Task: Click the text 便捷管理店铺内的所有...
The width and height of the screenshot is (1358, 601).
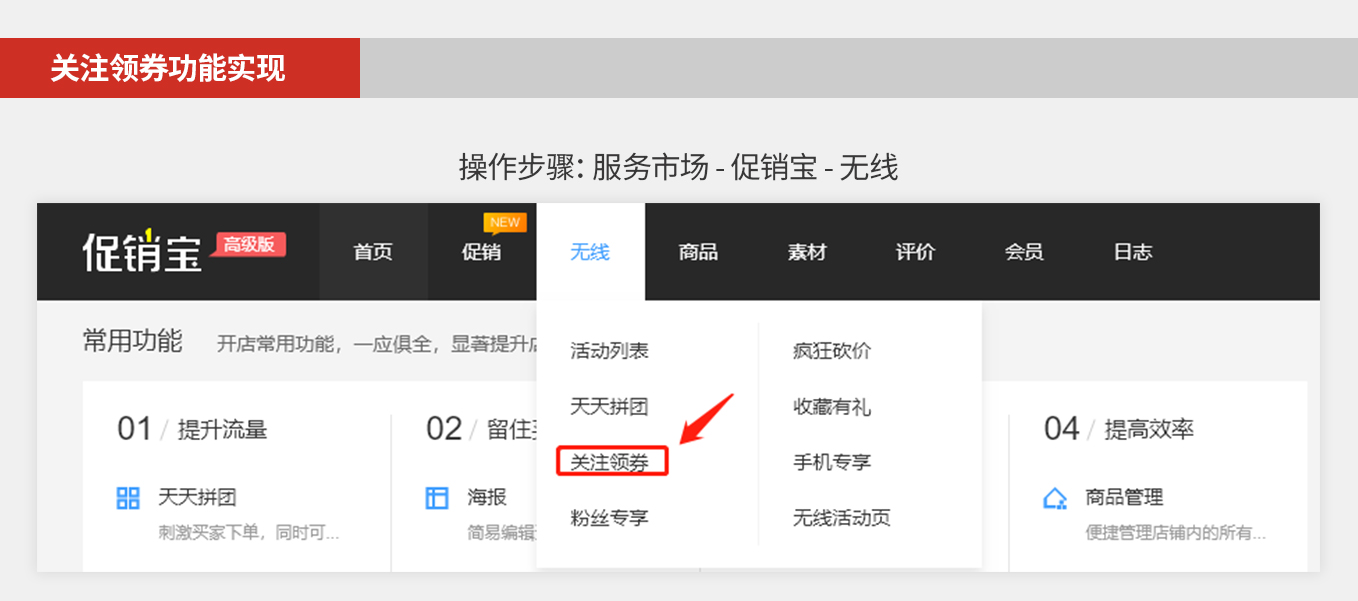Action: tap(1176, 533)
